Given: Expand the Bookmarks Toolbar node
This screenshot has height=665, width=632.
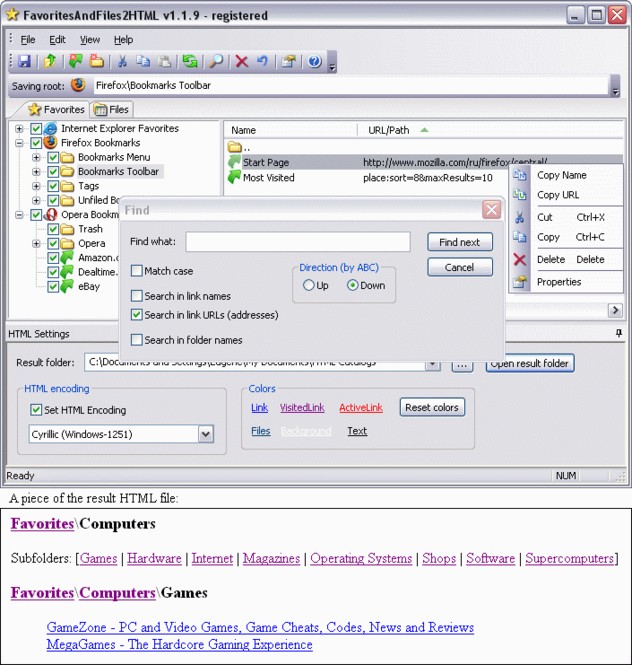Looking at the screenshot, I should [x=36, y=172].
